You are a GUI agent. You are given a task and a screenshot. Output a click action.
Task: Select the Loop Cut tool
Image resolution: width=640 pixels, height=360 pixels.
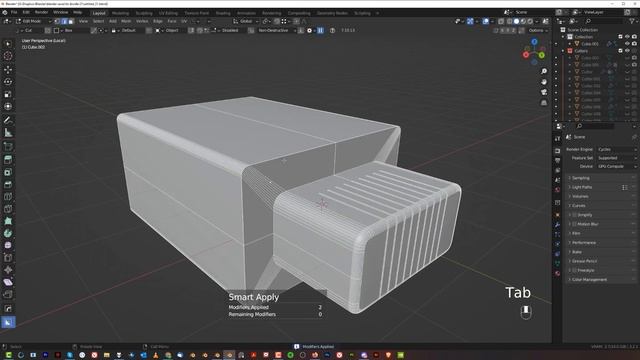[8, 197]
